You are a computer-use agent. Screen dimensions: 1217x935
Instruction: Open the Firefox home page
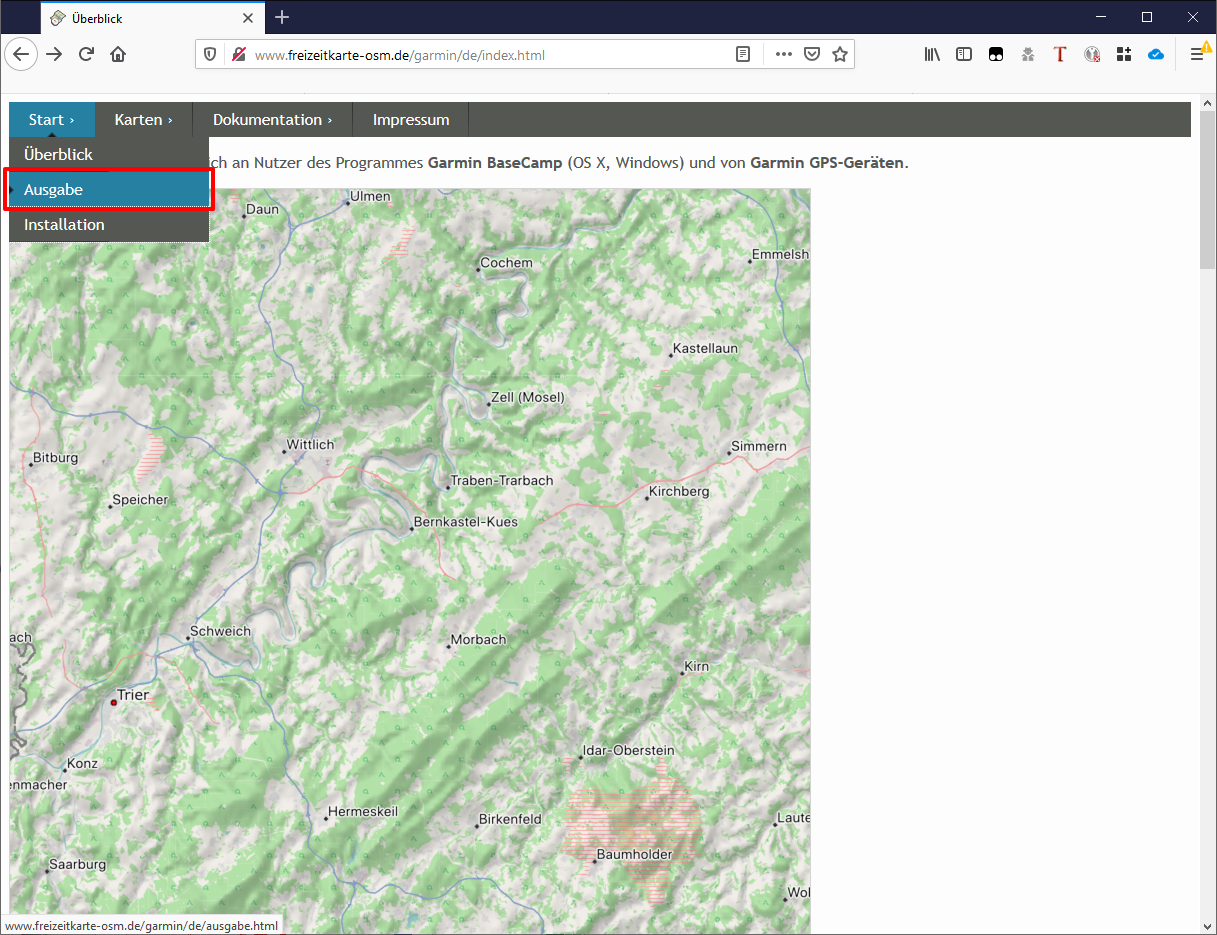(x=118, y=54)
